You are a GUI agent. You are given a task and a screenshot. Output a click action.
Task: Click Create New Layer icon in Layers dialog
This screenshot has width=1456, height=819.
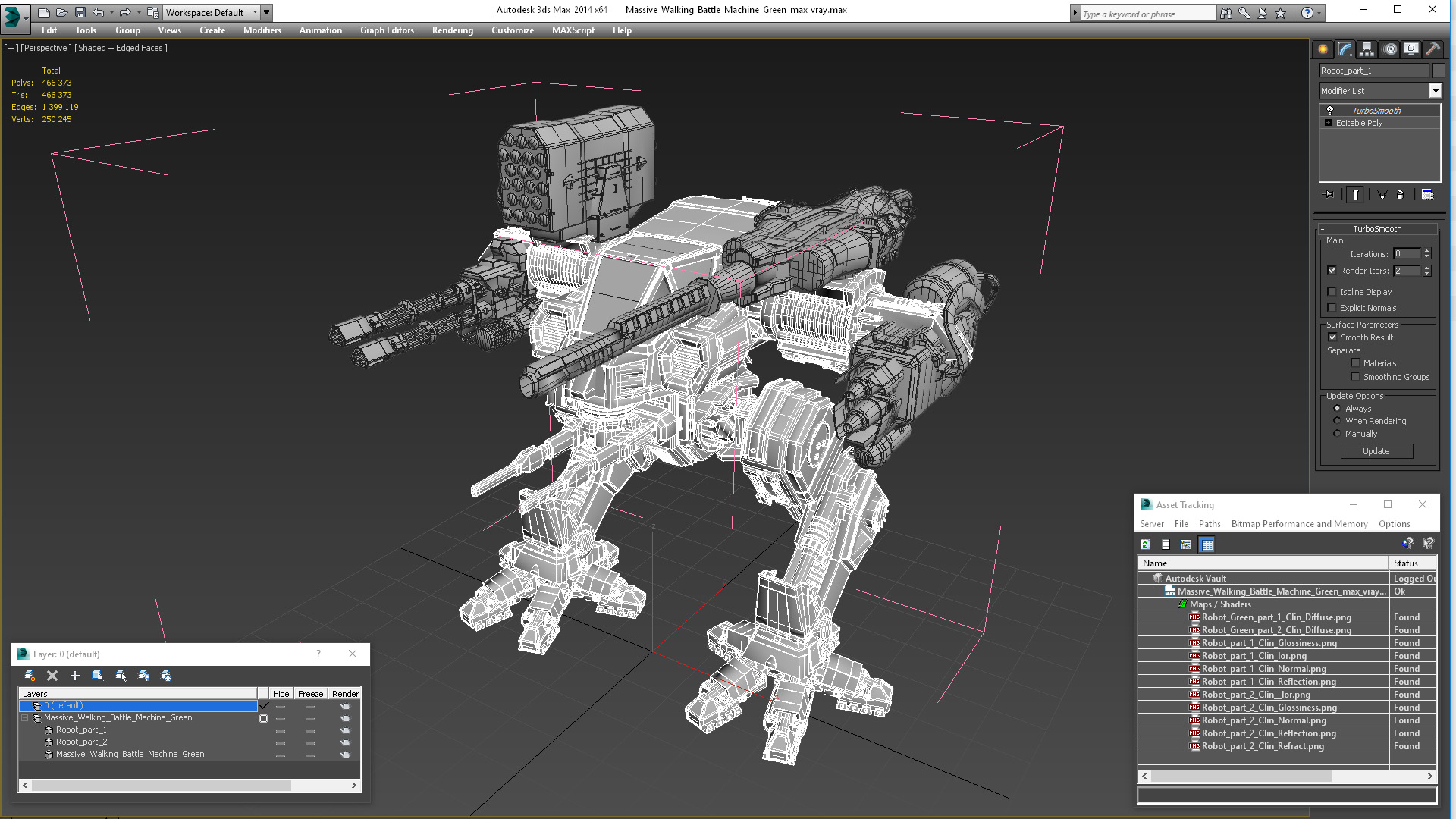(30, 676)
